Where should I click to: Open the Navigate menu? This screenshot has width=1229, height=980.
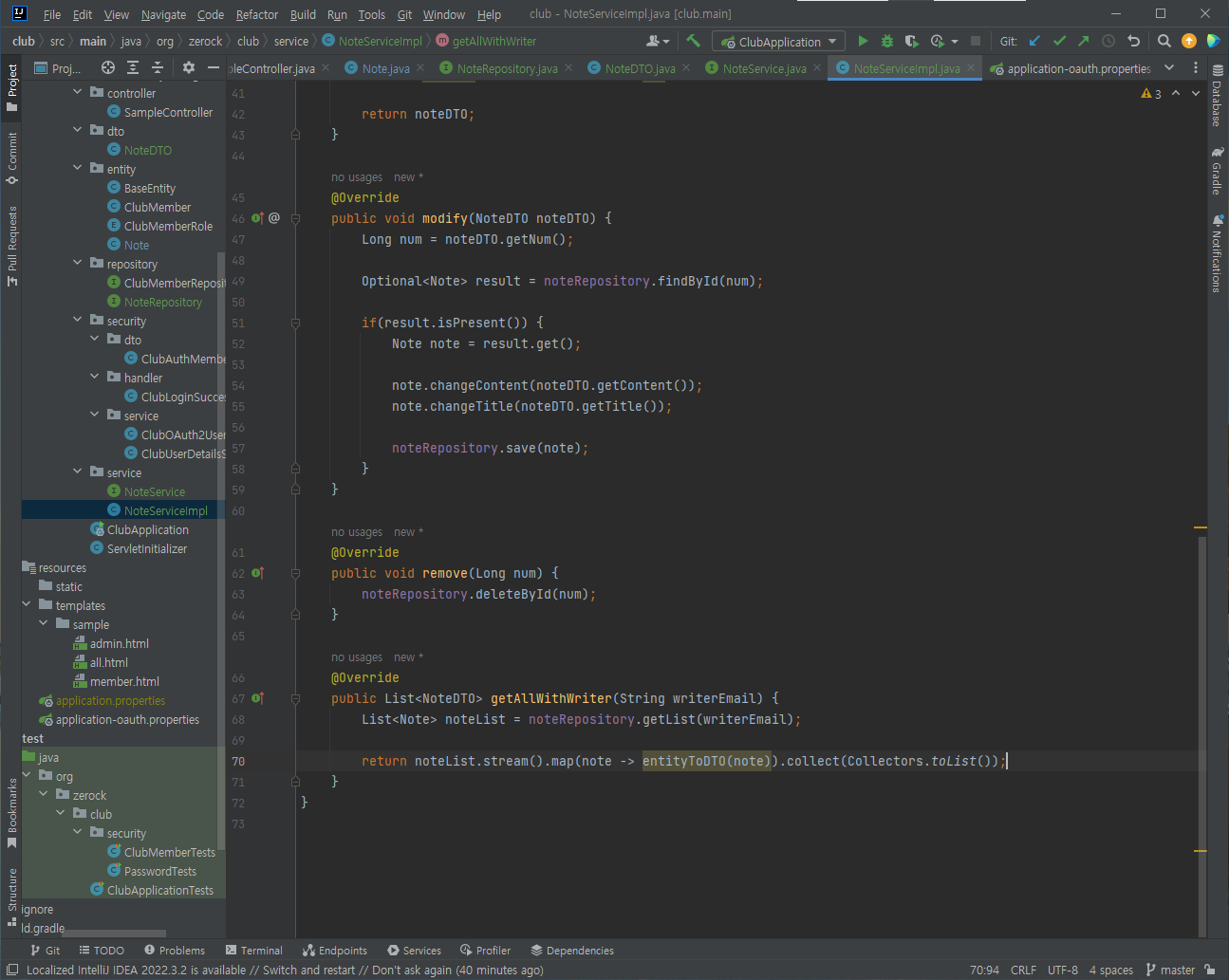coord(163,14)
